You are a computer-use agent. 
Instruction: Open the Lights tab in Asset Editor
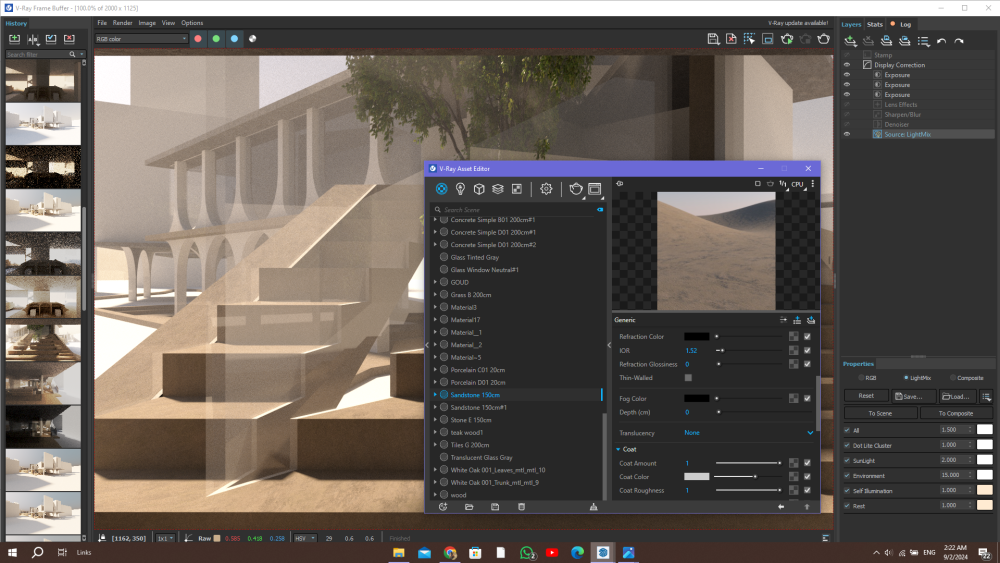point(460,189)
